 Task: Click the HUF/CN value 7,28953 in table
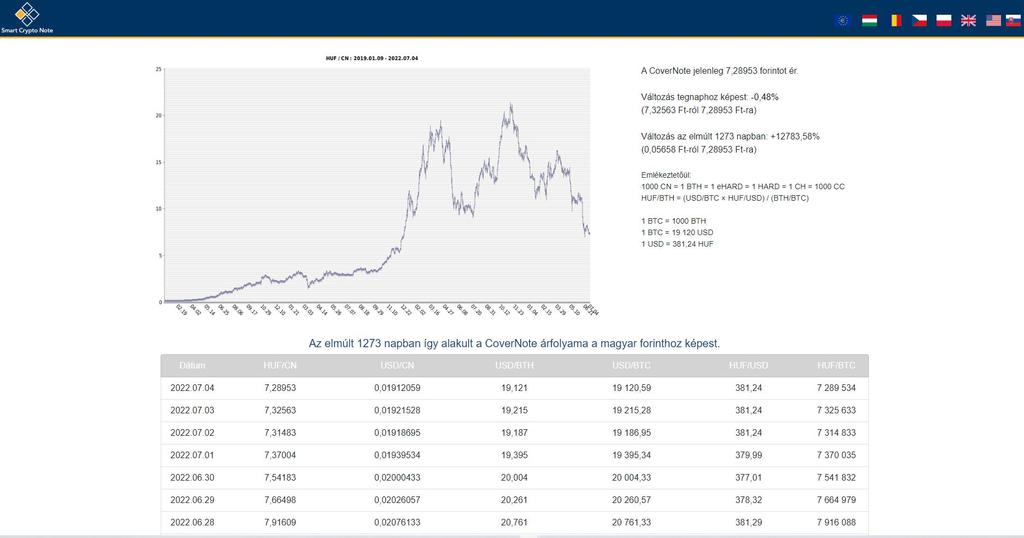pyautogui.click(x=280, y=388)
